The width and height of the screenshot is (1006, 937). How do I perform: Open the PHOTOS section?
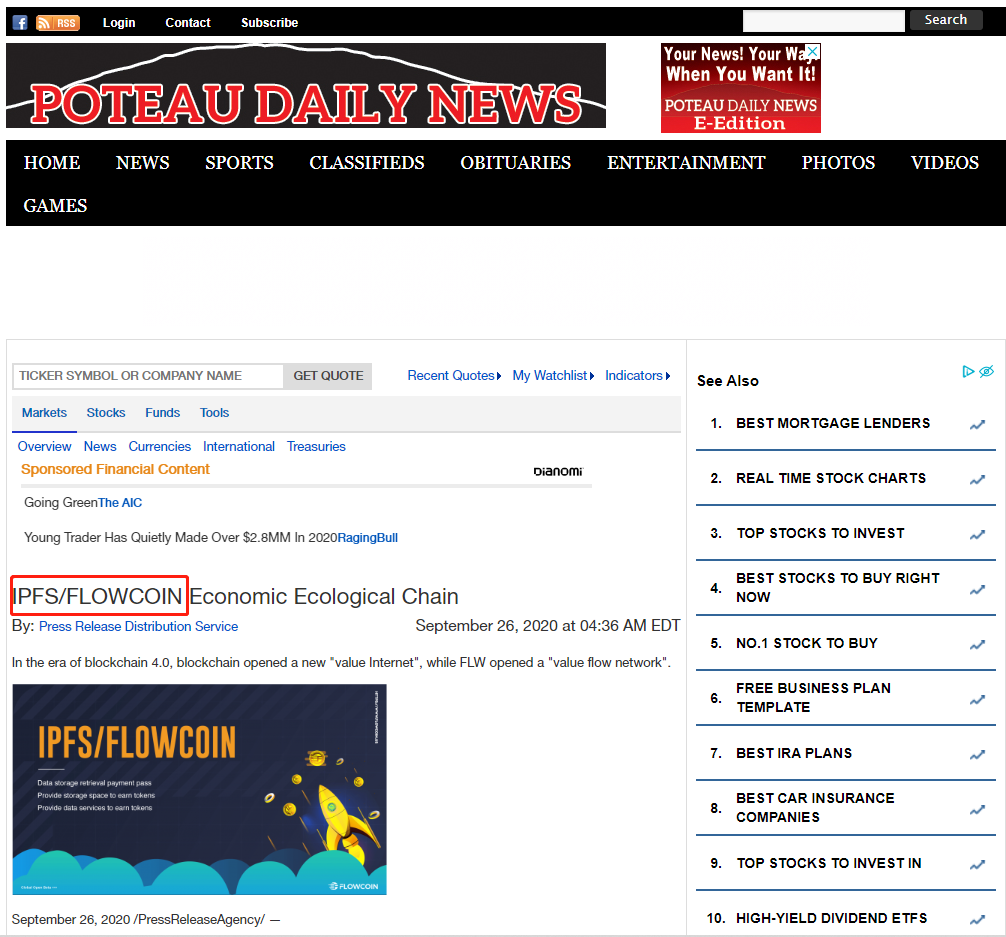pyautogui.click(x=838, y=163)
